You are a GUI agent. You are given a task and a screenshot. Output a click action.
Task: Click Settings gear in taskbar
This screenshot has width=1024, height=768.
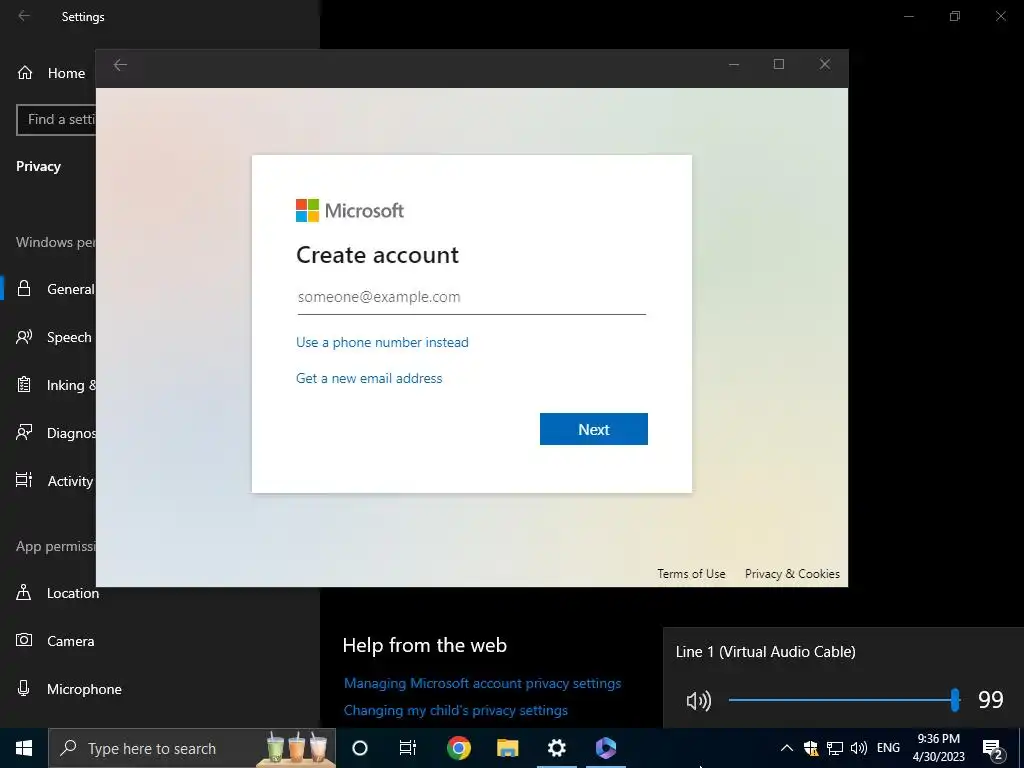(x=556, y=748)
